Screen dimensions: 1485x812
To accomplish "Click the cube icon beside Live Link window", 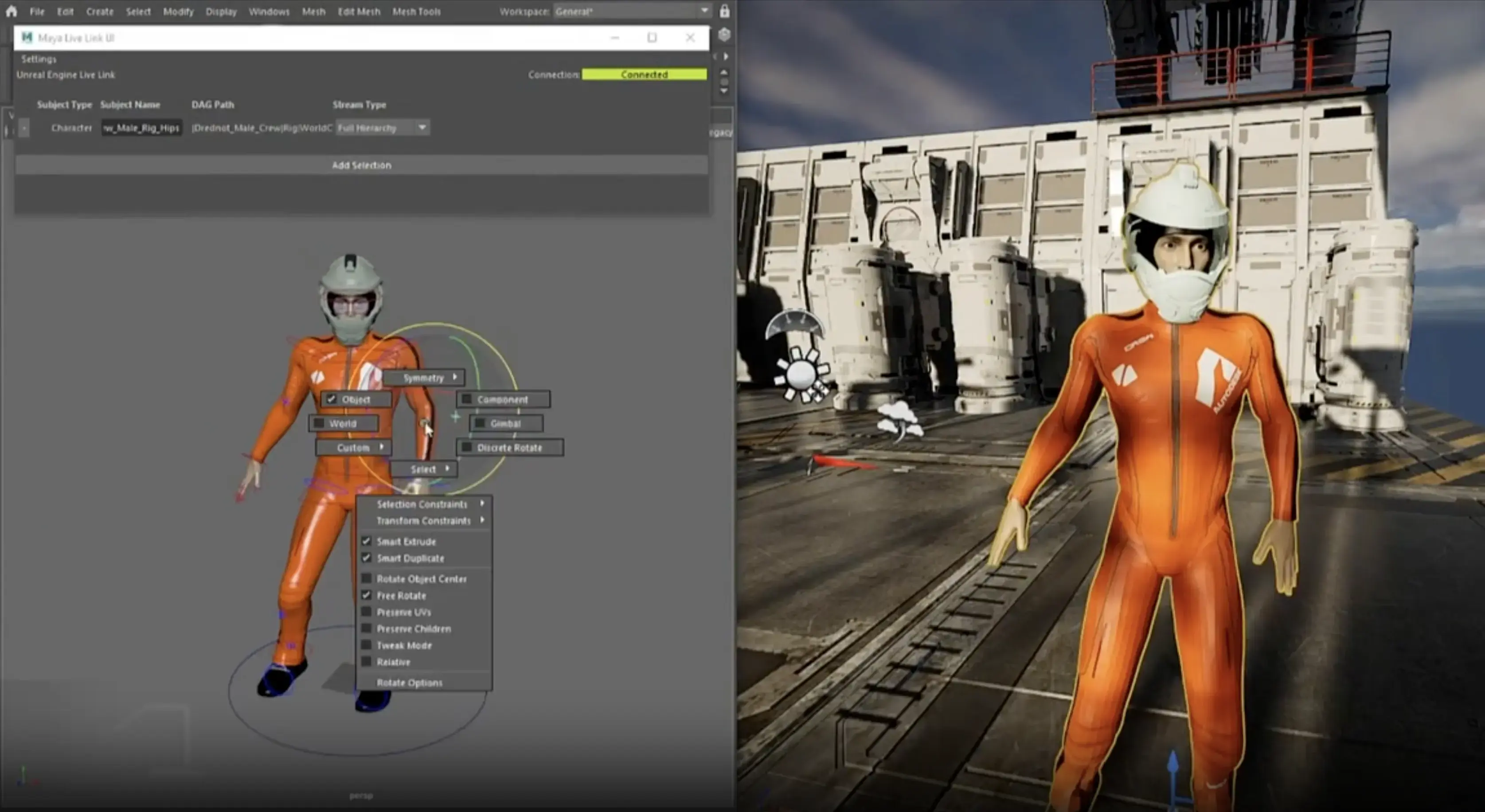I will [724, 35].
